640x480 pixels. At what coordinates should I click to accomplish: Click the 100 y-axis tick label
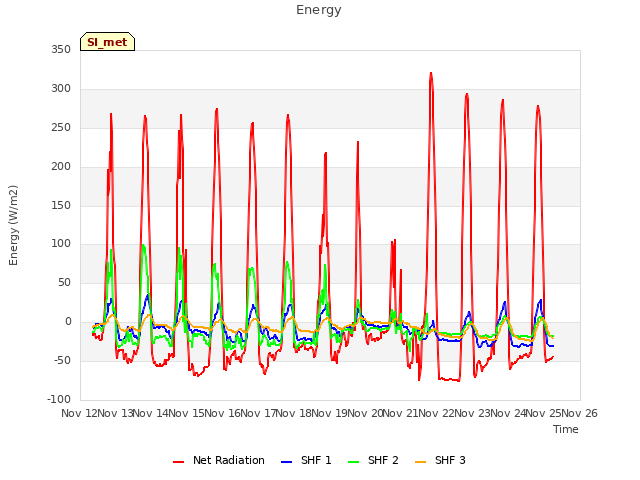coord(61,244)
